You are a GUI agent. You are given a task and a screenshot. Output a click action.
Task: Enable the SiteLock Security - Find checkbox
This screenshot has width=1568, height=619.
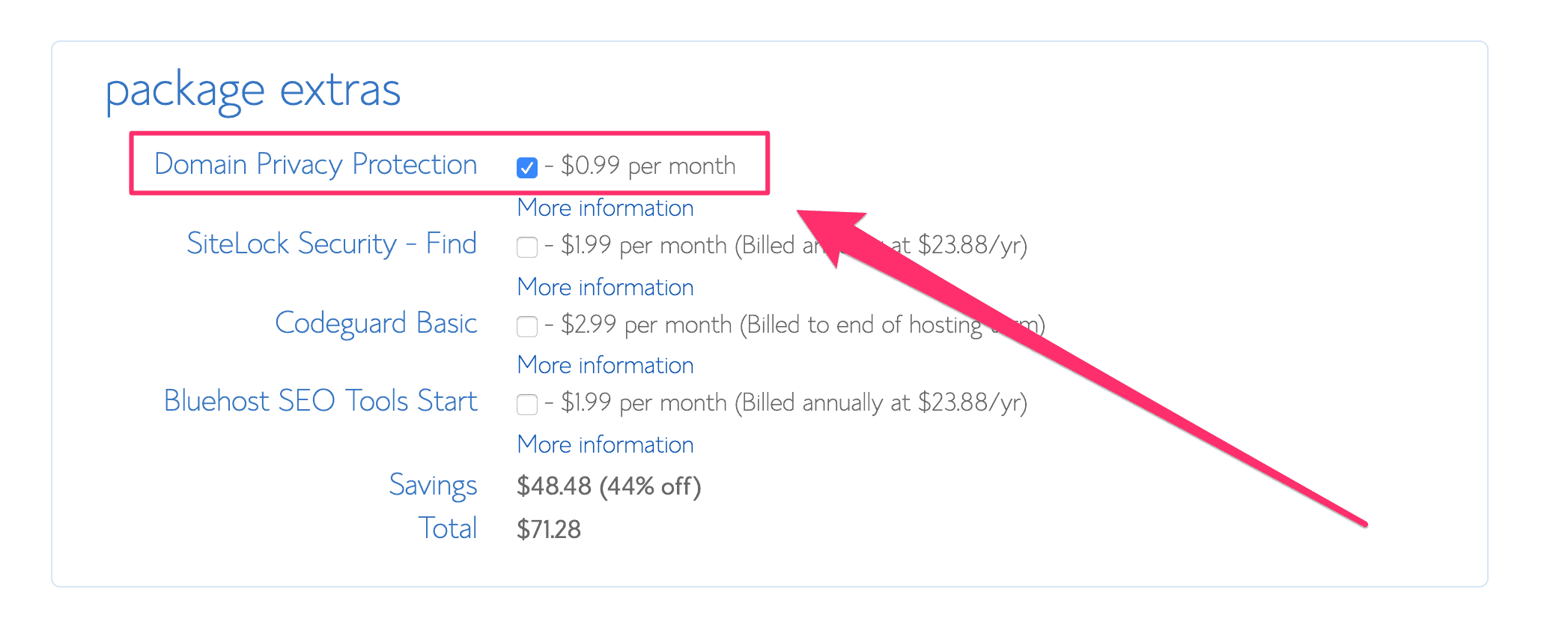click(526, 247)
